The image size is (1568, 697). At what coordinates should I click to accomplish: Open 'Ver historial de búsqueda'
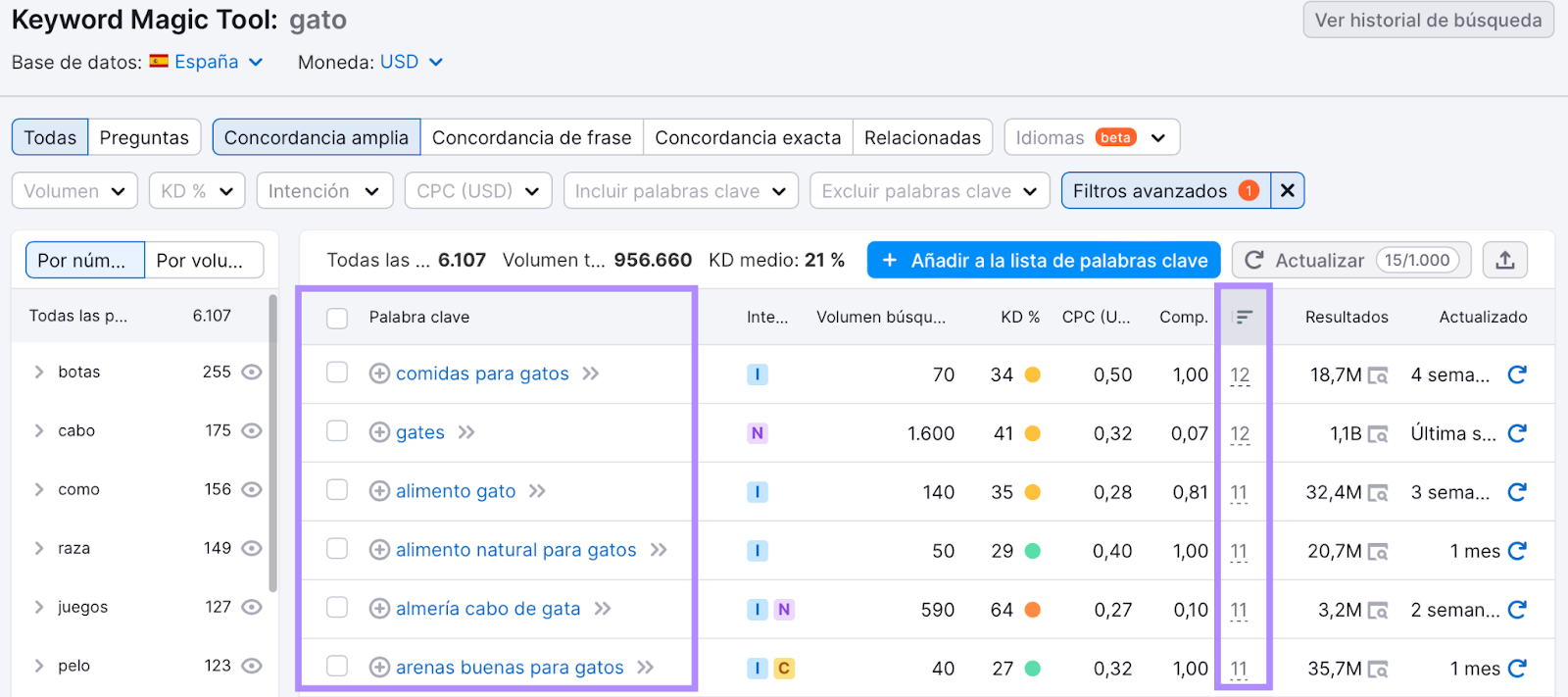coord(1428,21)
